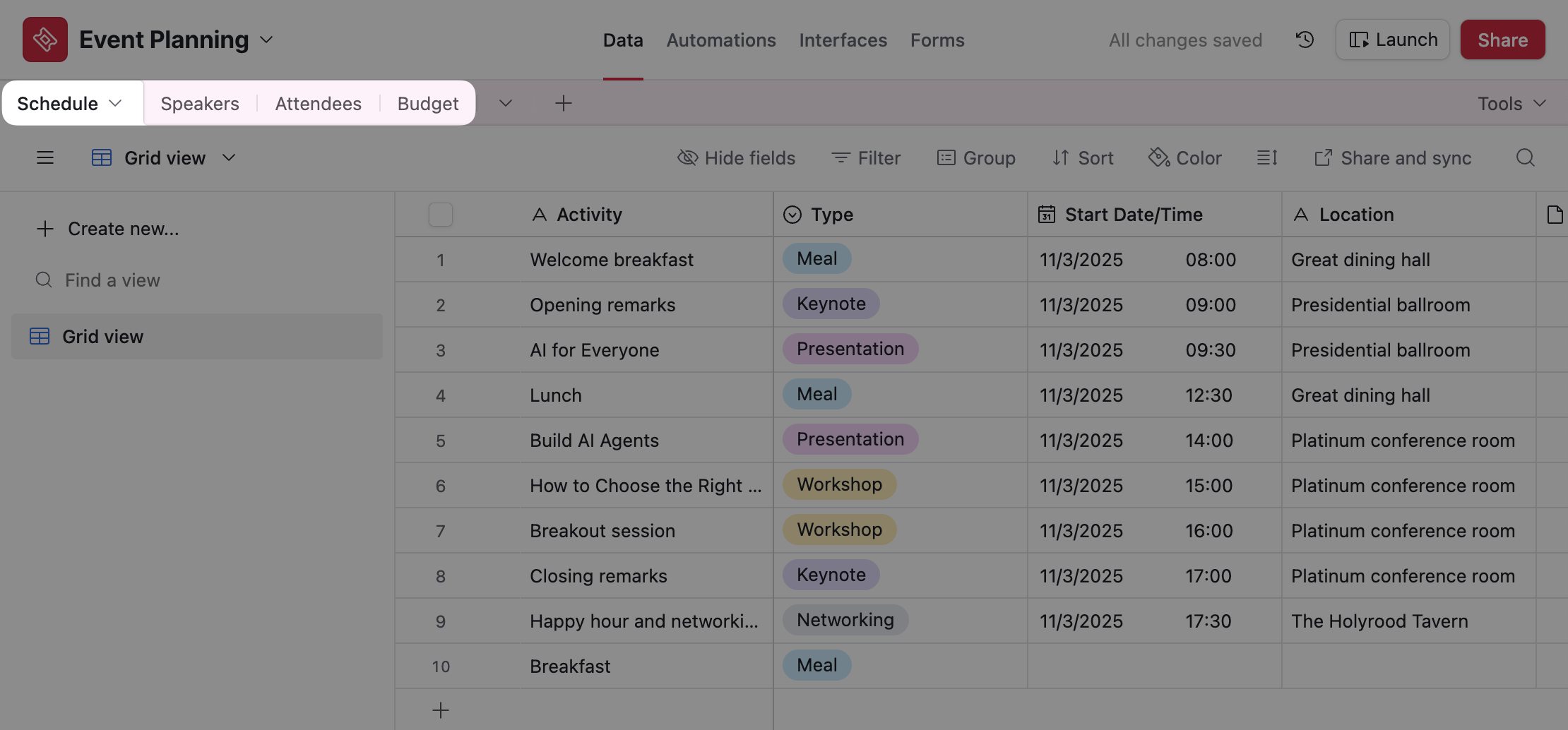Screen dimensions: 1568x730
Task: Click the Launch button
Action: coord(1392,40)
